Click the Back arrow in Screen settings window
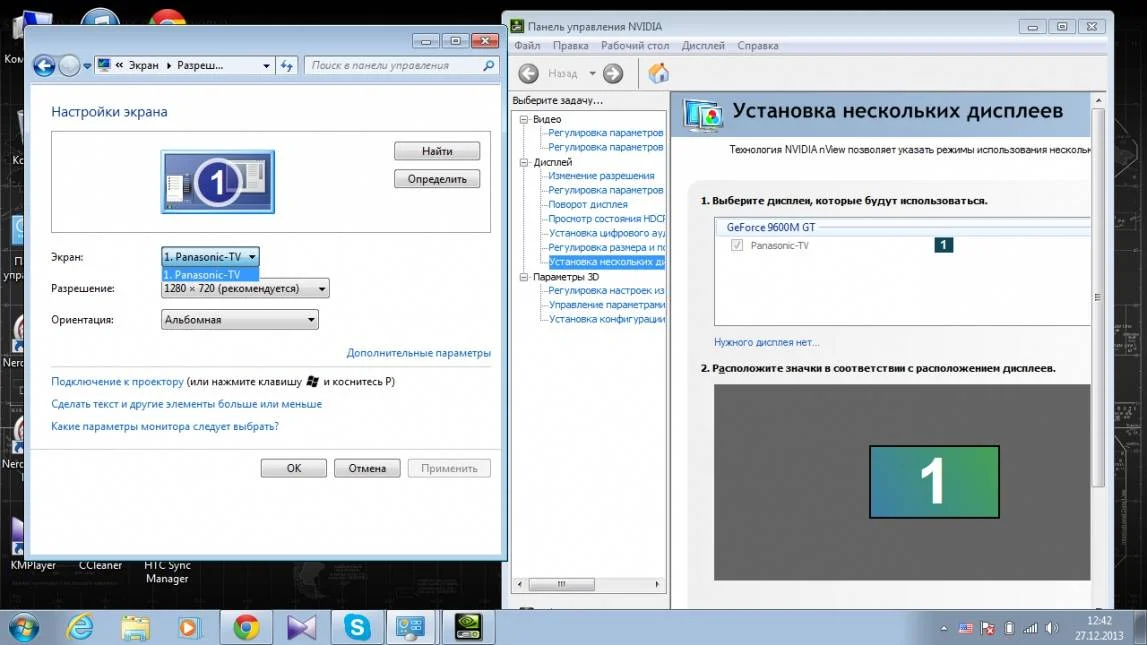This screenshot has width=1147, height=645. point(44,66)
